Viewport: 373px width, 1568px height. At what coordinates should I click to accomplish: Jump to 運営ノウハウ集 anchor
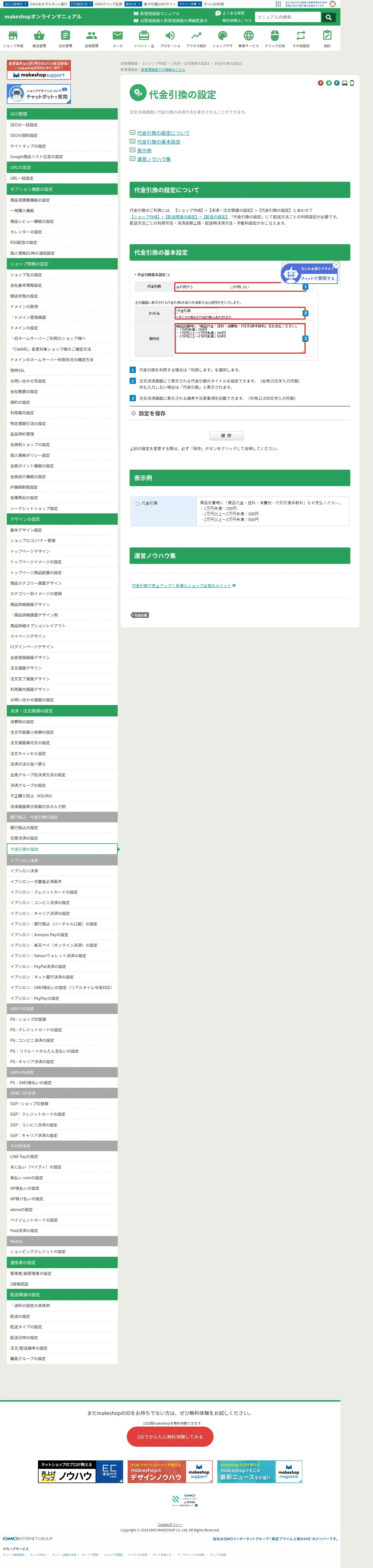coord(153,159)
